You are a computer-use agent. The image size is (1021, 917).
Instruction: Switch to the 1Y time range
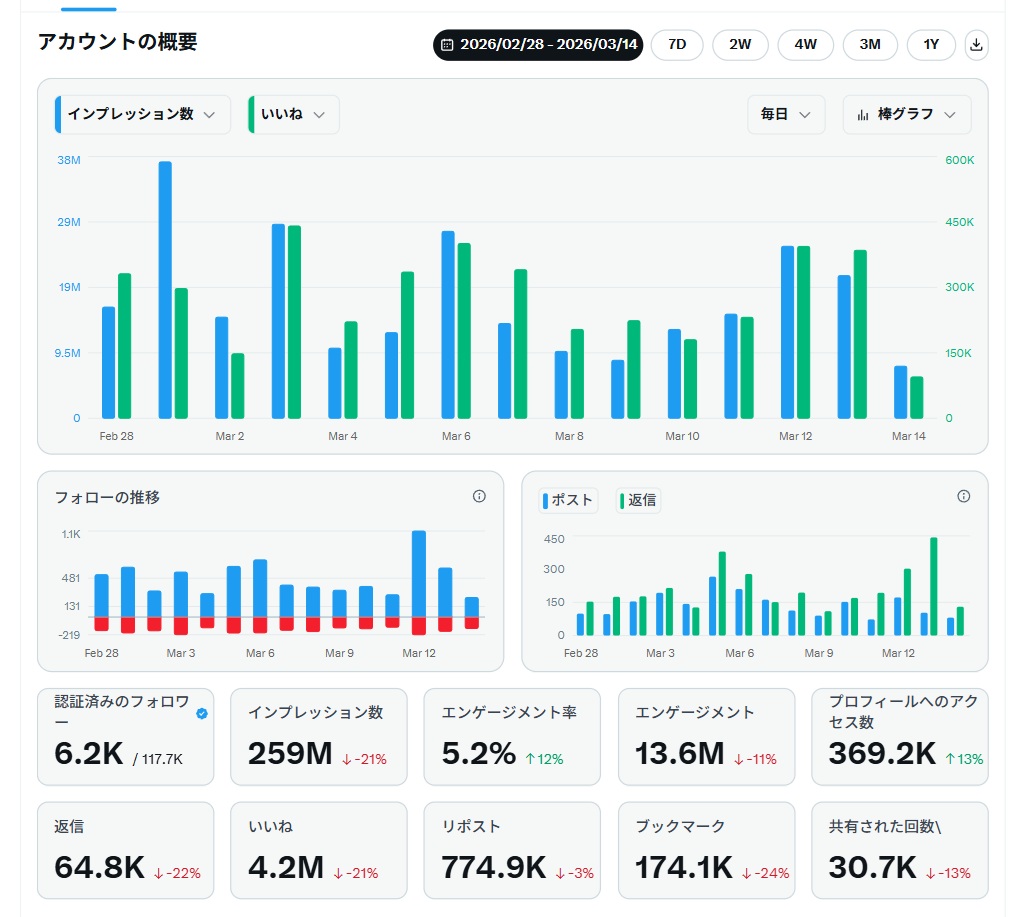[931, 44]
